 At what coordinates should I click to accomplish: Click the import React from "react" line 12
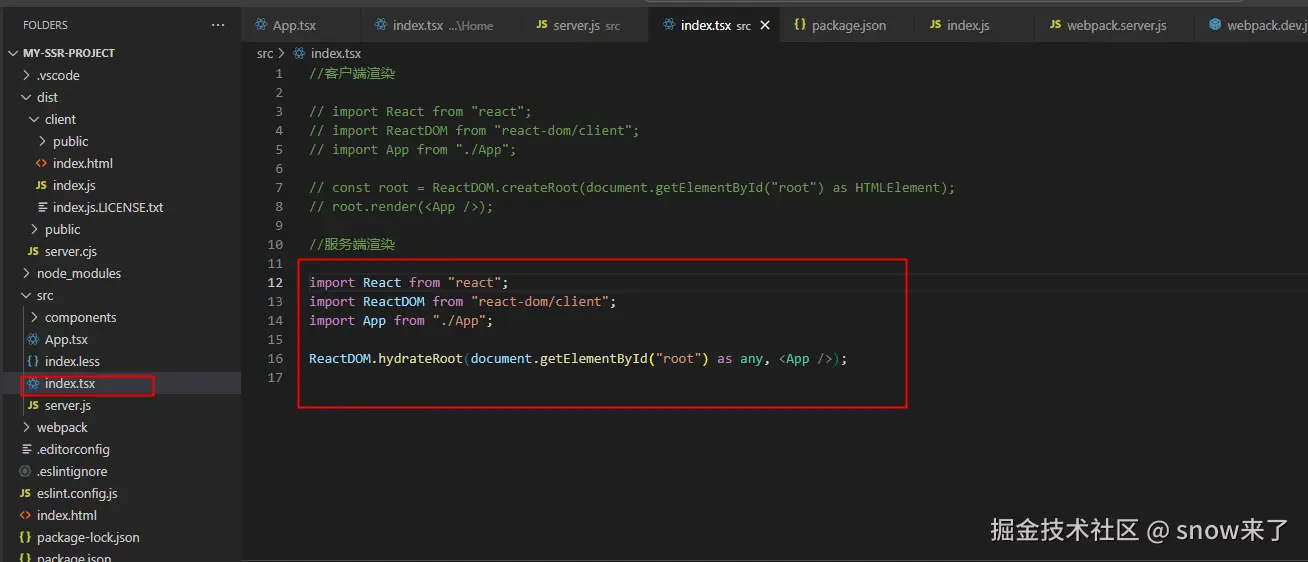pyautogui.click(x=409, y=282)
